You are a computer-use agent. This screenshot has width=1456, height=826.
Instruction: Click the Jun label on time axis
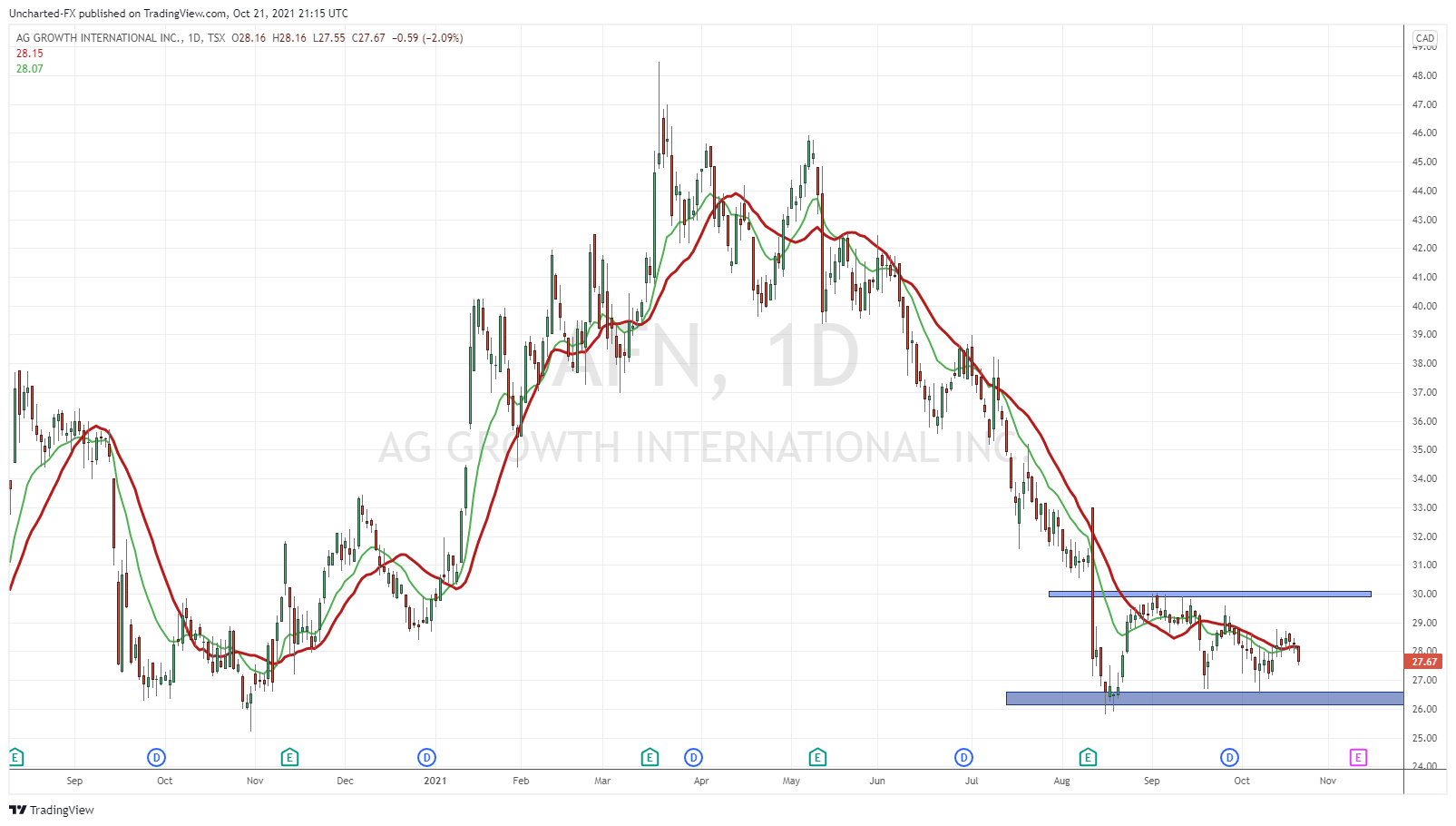tap(877, 781)
